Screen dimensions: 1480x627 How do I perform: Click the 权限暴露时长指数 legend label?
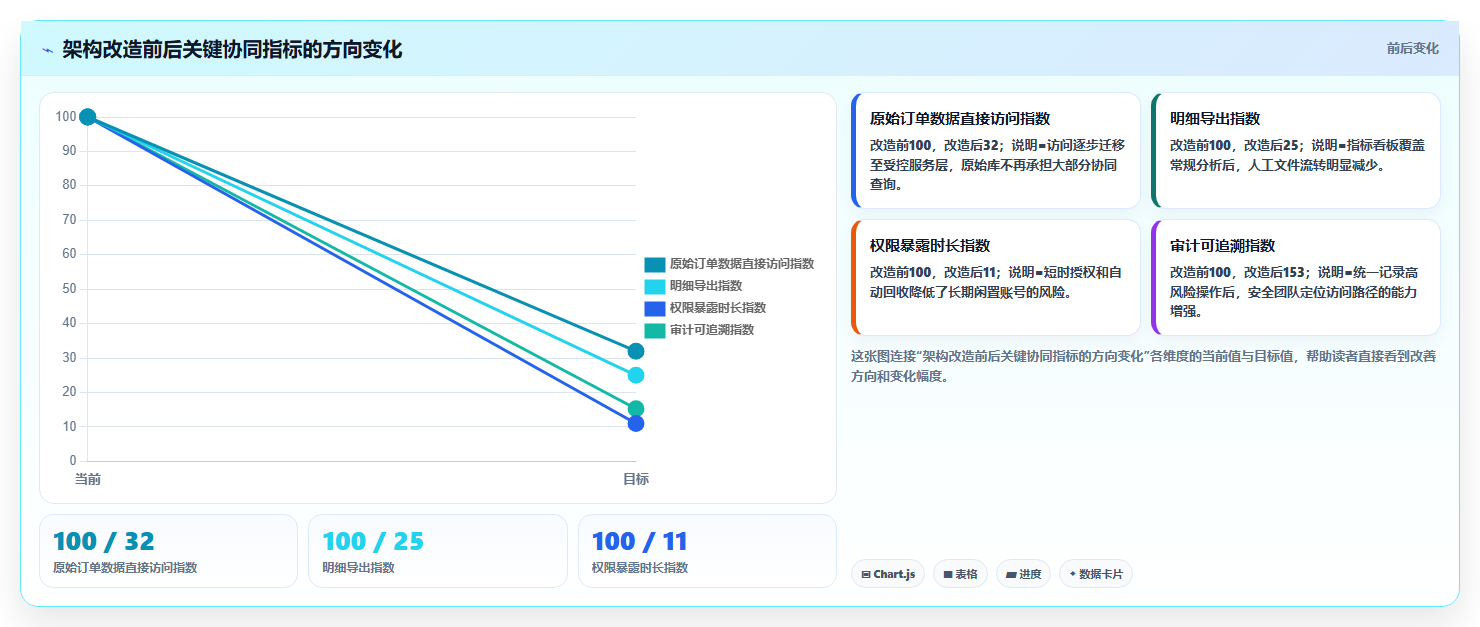718,308
